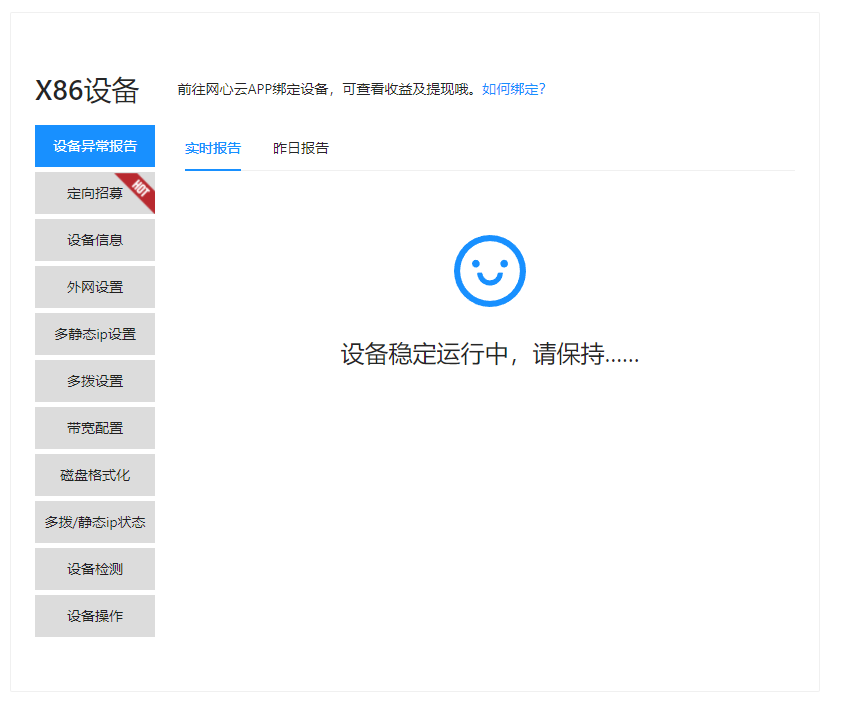Click the red HOT ribbon badge

[139, 189]
